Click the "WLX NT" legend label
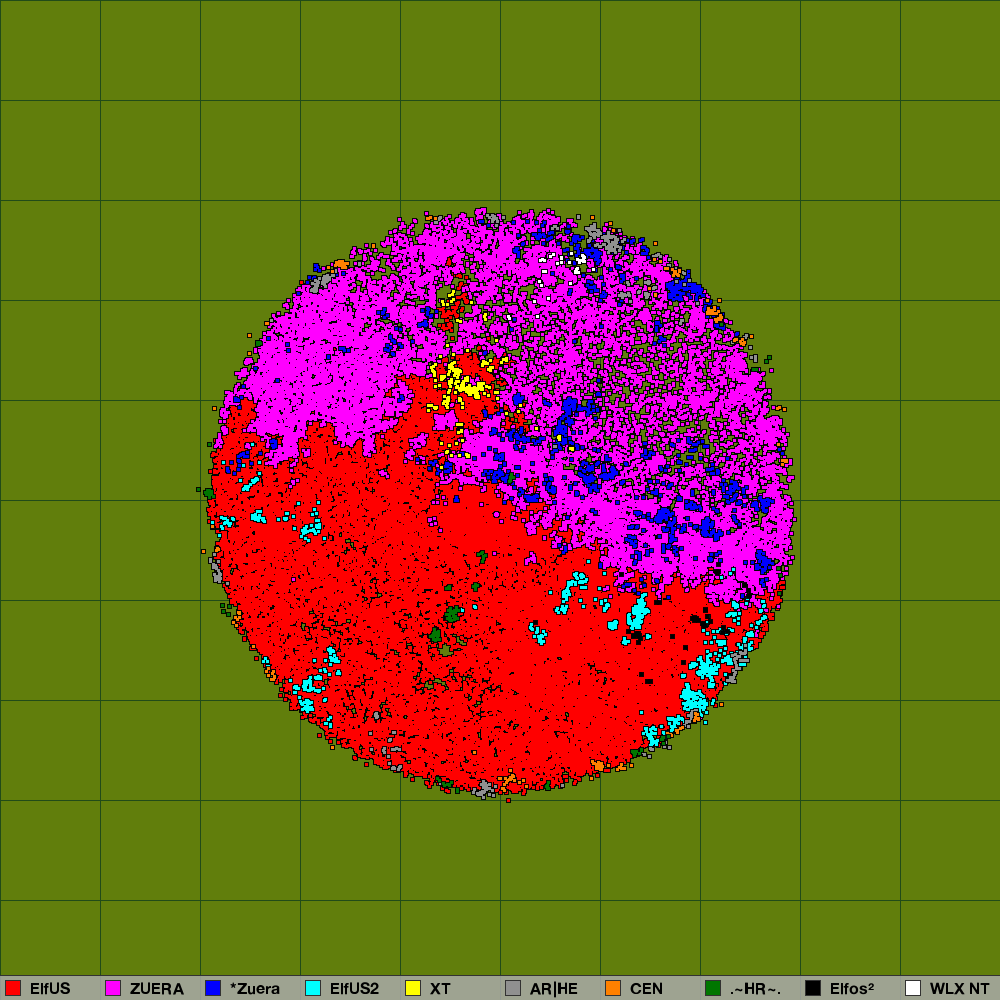 959,989
